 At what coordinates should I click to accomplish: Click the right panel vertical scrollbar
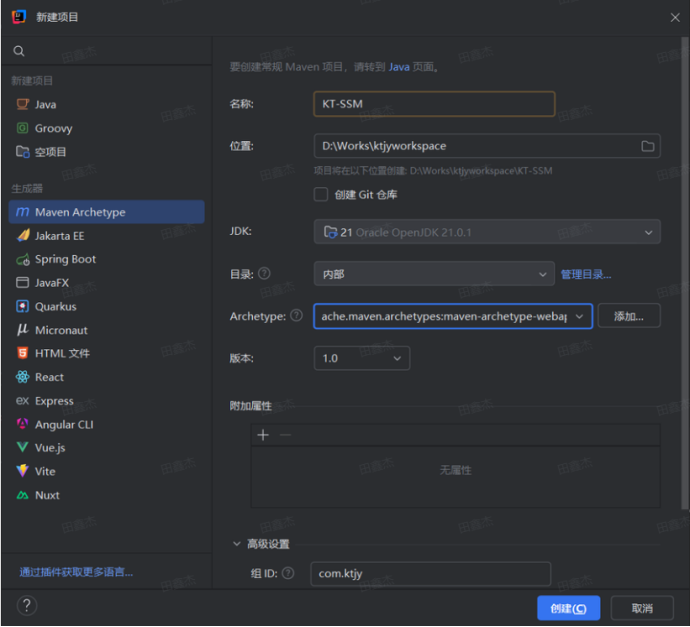click(x=685, y=273)
